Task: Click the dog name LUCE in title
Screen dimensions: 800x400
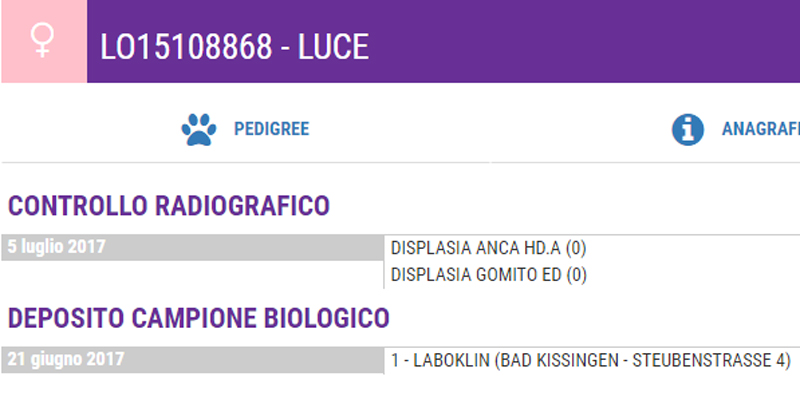Action: click(333, 47)
